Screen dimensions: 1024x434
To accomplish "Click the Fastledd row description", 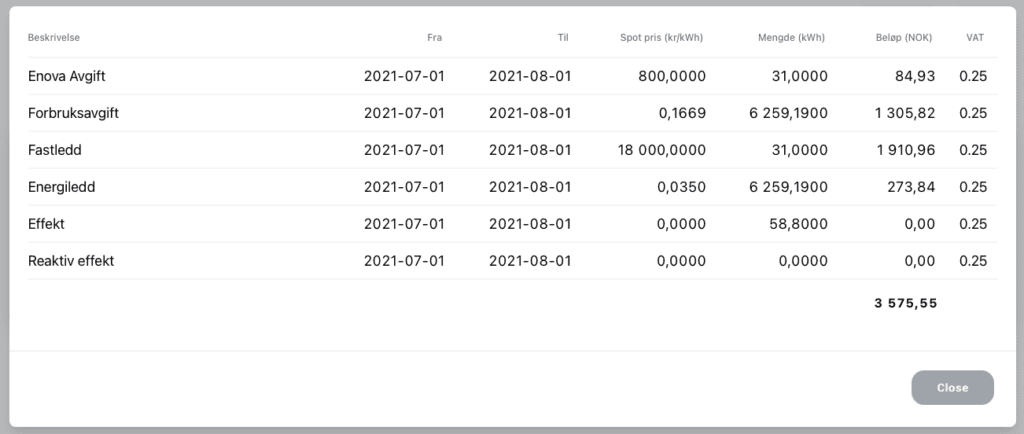I will pyautogui.click(x=55, y=150).
